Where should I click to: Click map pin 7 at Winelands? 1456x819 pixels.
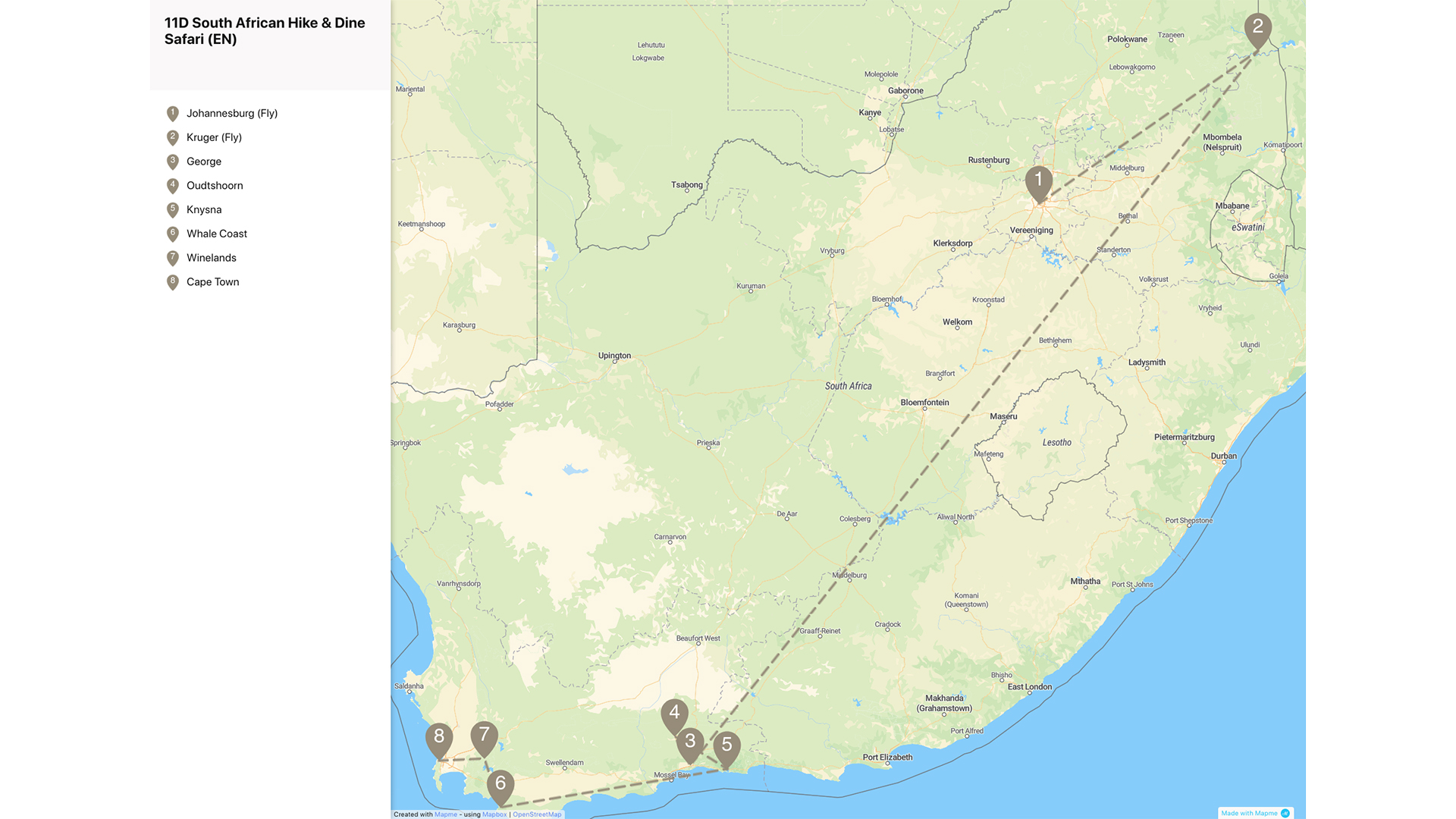pyautogui.click(x=484, y=736)
